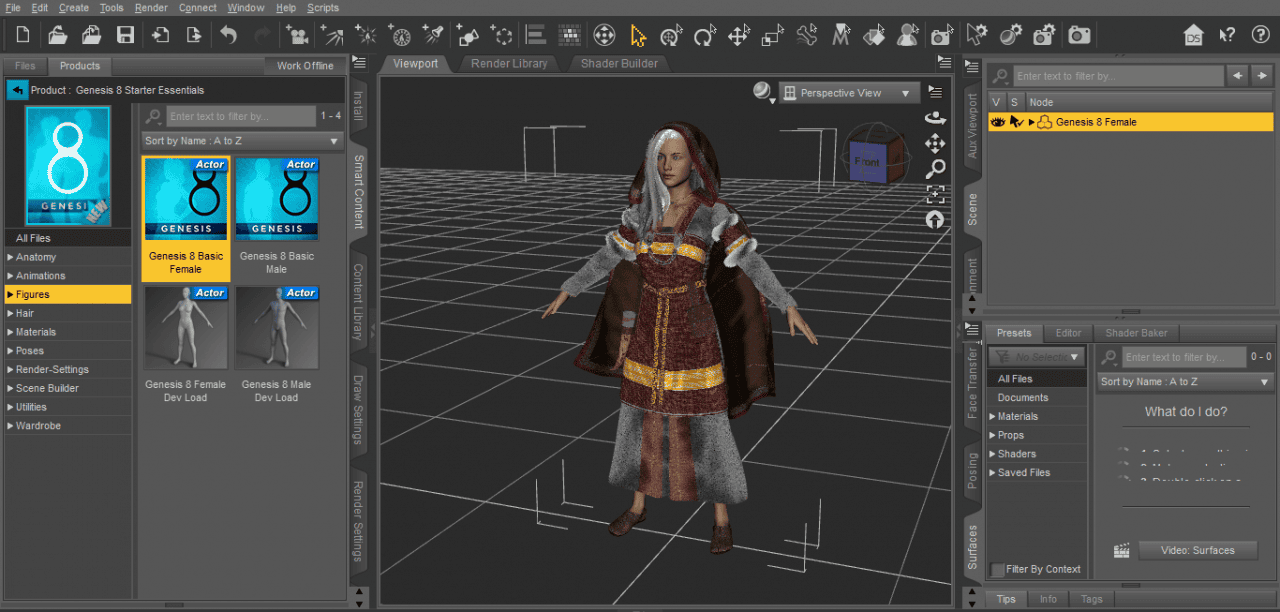Open the Sort by Name : A to Z dropdown

(241, 140)
